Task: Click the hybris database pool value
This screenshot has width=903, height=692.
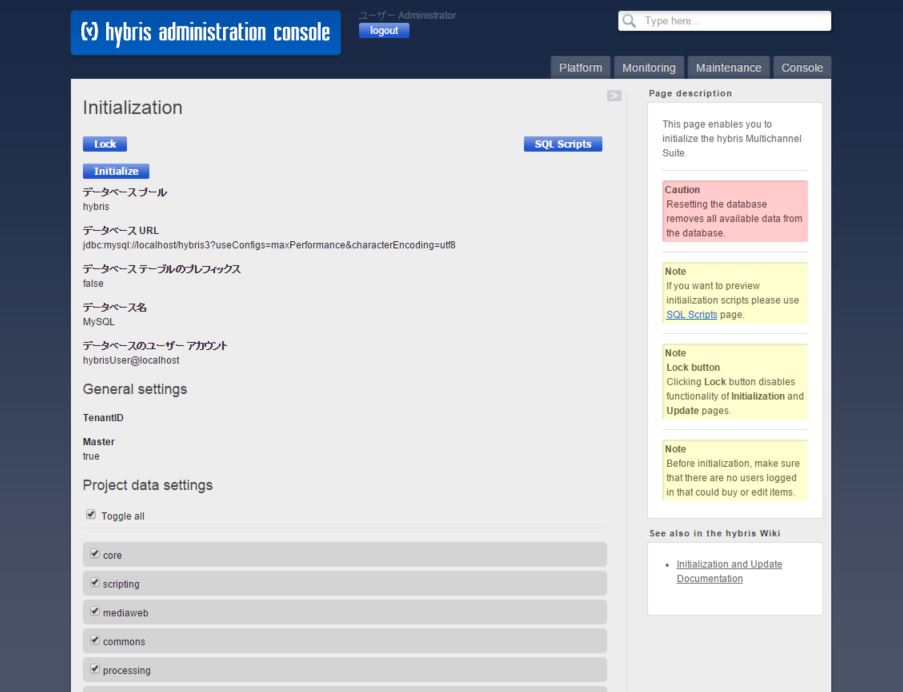Action: tap(96, 207)
